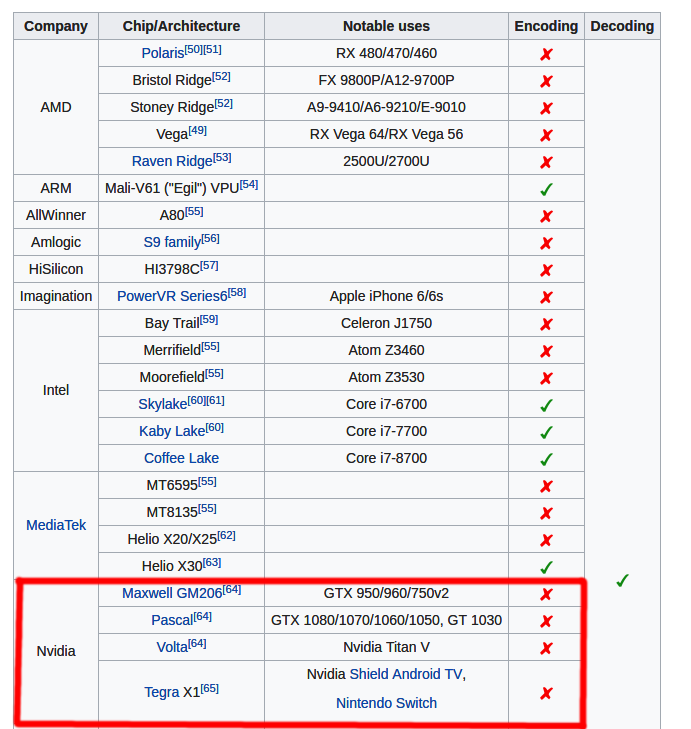Click the green check in Coffee Lake row
This screenshot has width=691, height=729.
[546, 459]
